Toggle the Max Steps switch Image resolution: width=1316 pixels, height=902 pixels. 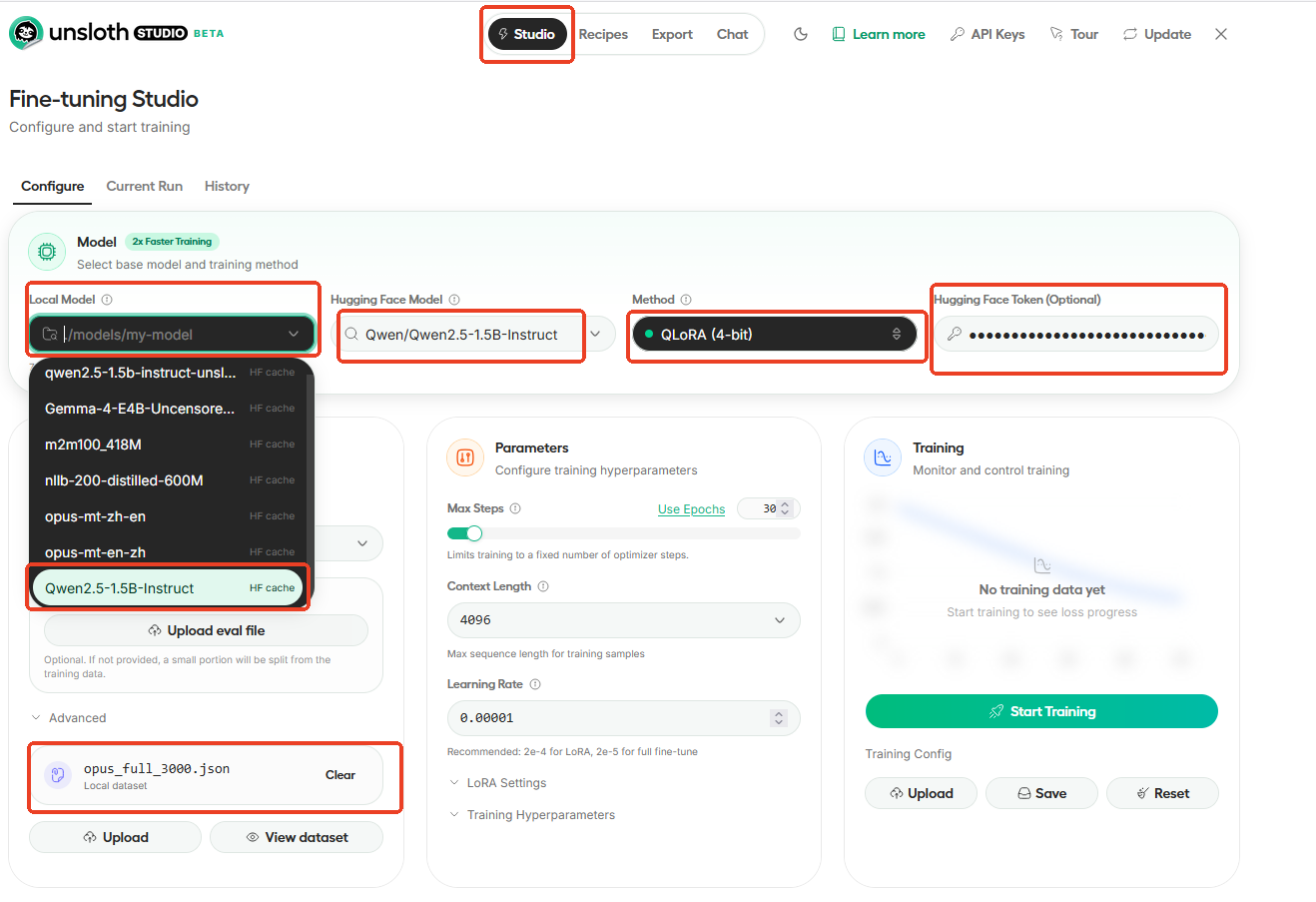tap(465, 533)
